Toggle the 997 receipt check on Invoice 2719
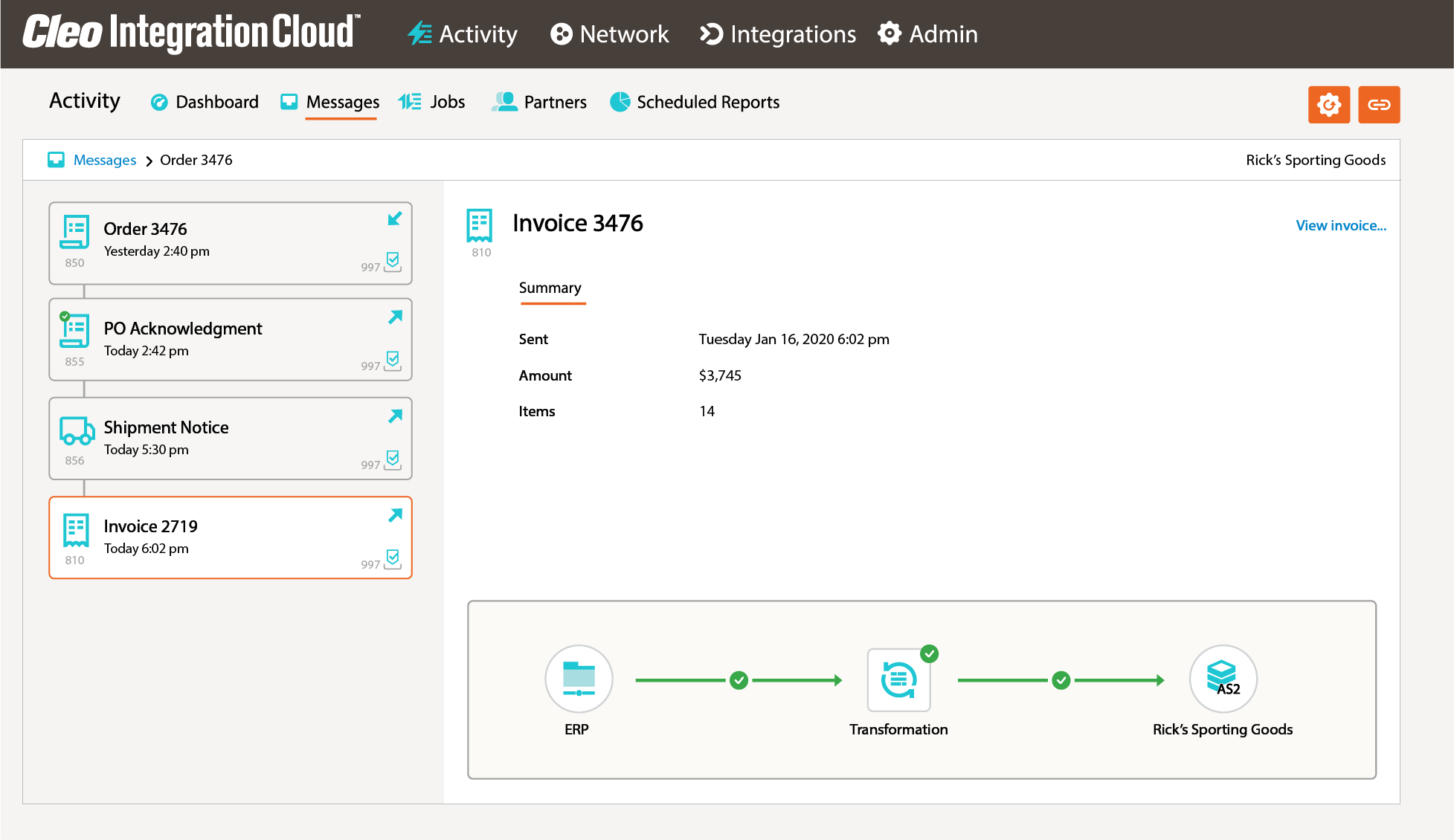1454x840 pixels. pyautogui.click(x=390, y=559)
